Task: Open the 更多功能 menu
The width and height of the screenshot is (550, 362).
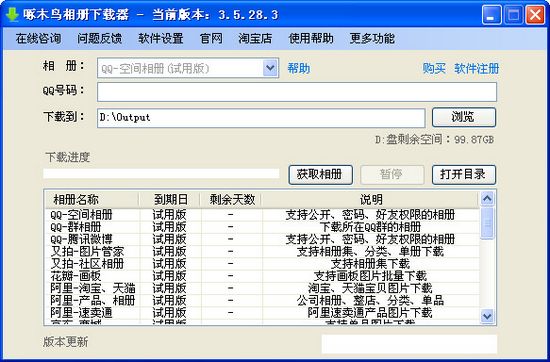Action: pos(372,38)
